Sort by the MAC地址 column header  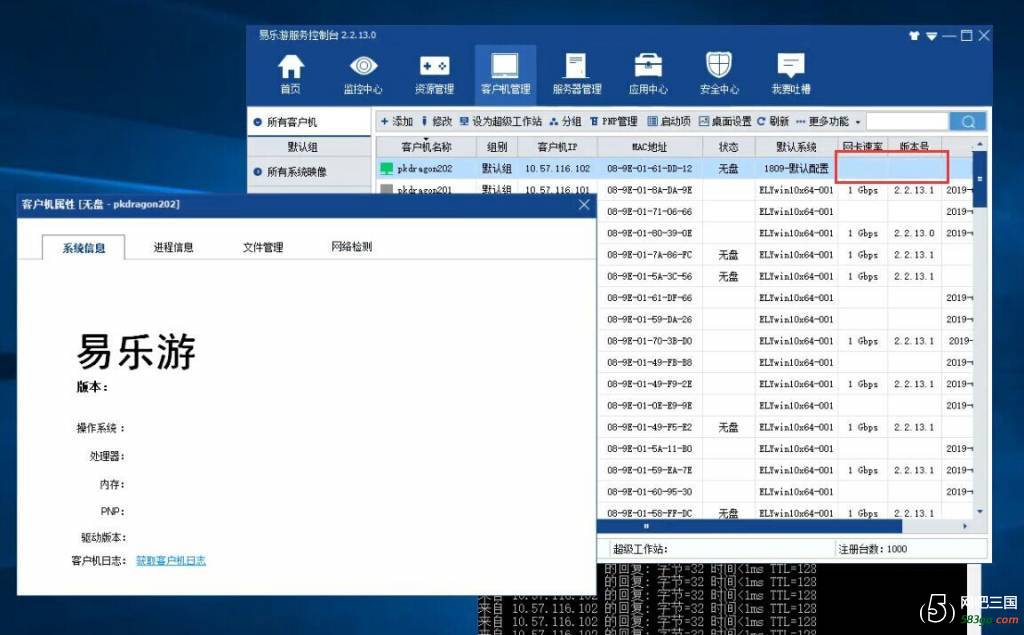coord(650,147)
